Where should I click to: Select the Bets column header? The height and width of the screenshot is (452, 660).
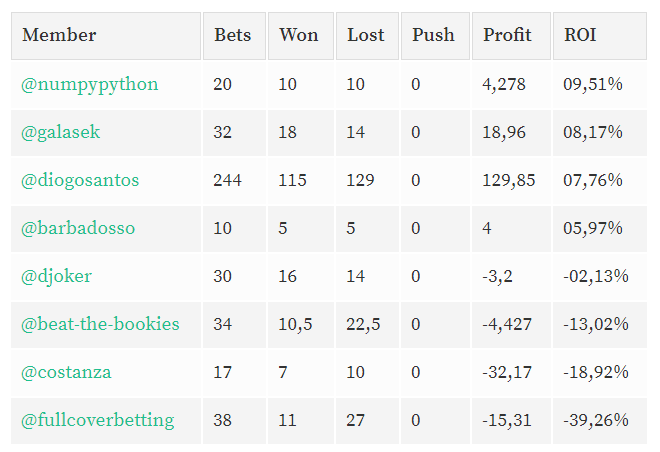point(234,36)
